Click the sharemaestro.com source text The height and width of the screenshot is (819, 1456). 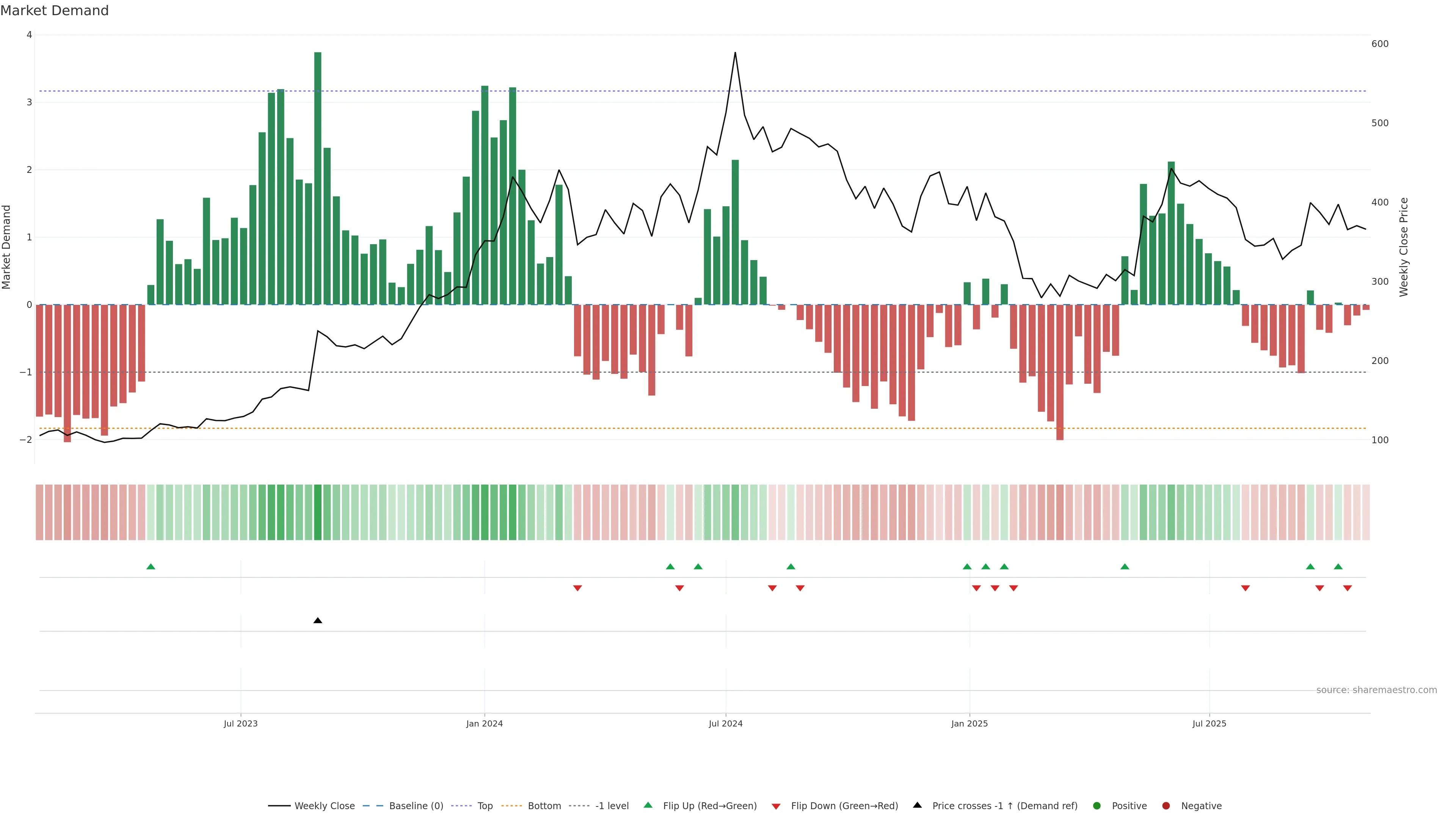pos(1376,690)
